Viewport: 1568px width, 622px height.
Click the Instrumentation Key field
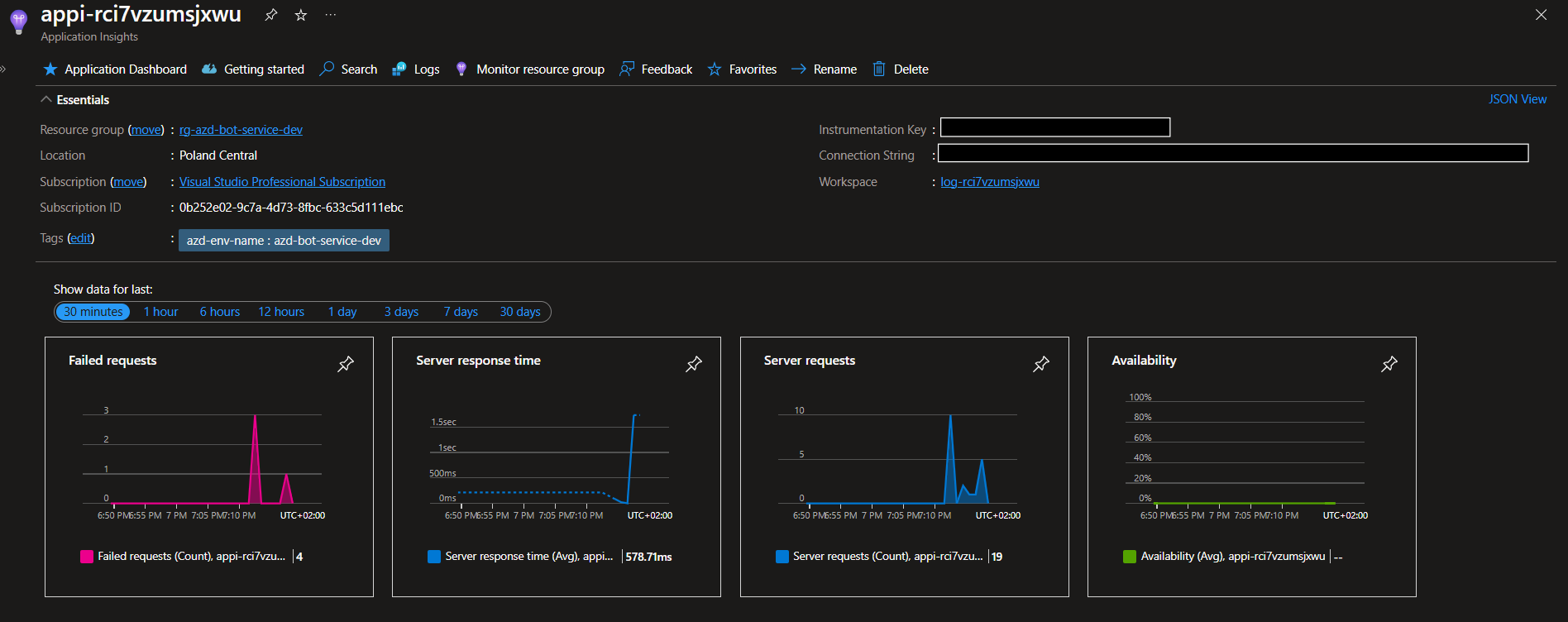click(1055, 127)
